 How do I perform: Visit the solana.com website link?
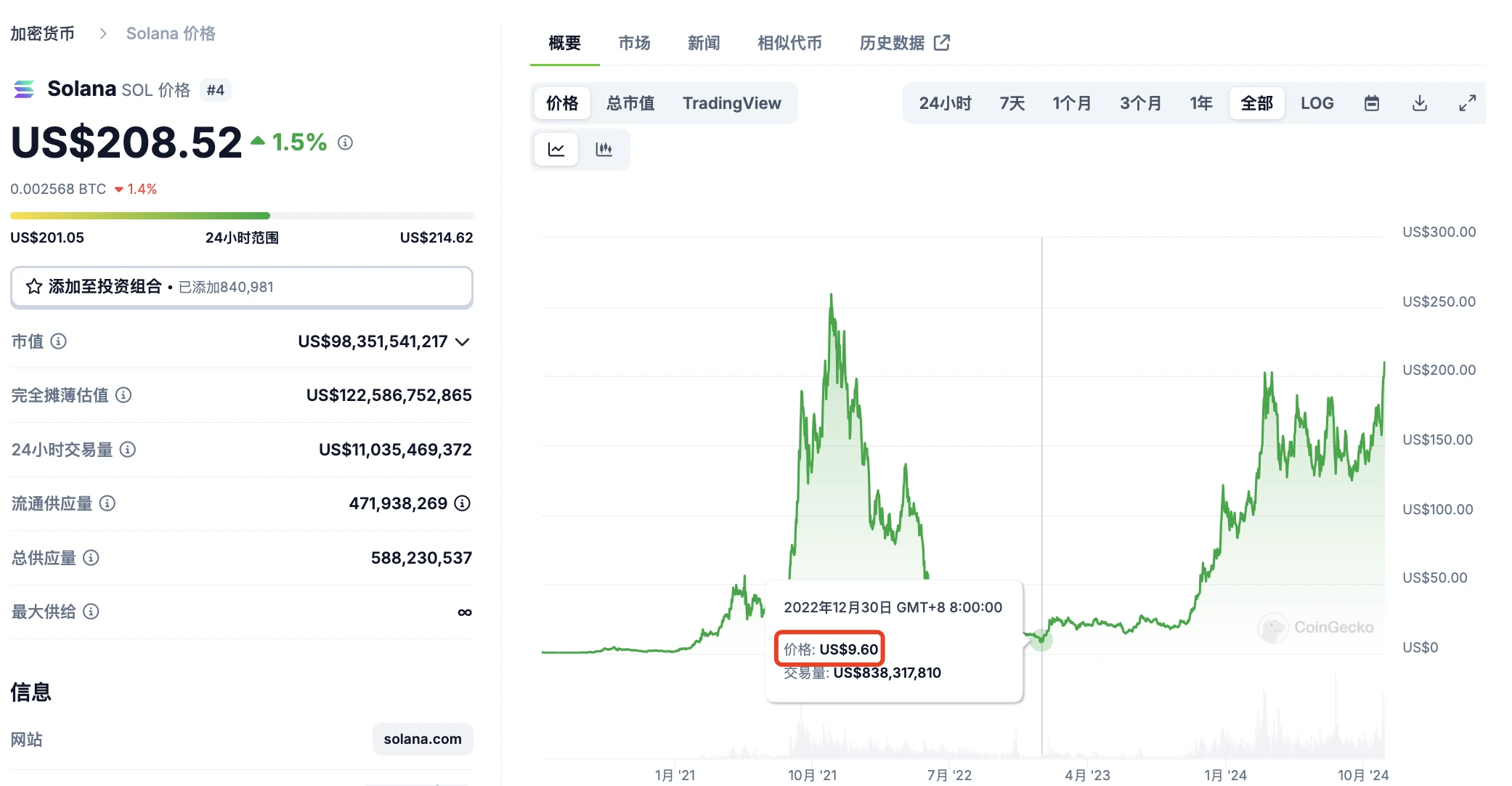423,739
